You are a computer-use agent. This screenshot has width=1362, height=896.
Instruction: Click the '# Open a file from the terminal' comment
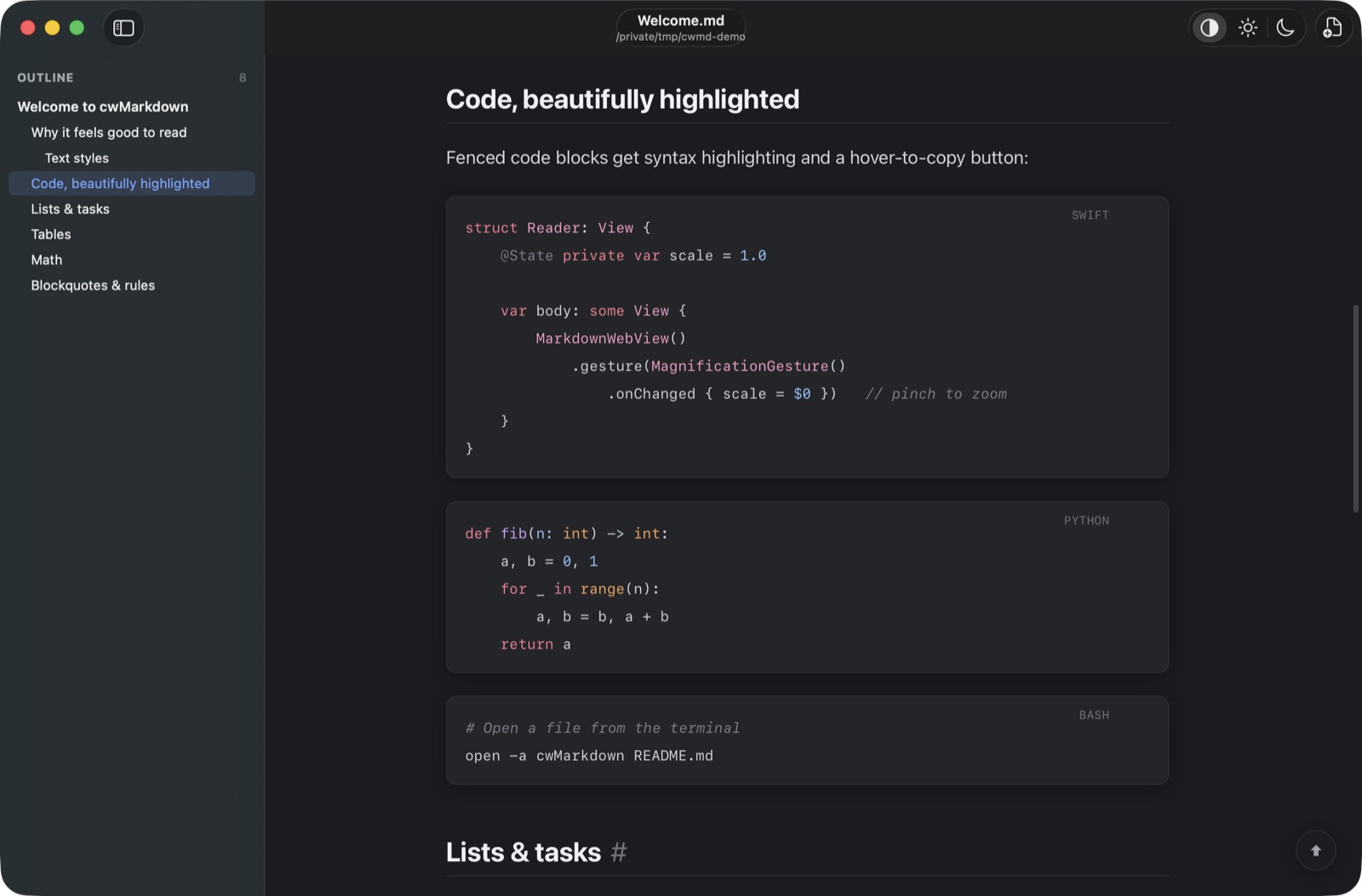click(602, 728)
